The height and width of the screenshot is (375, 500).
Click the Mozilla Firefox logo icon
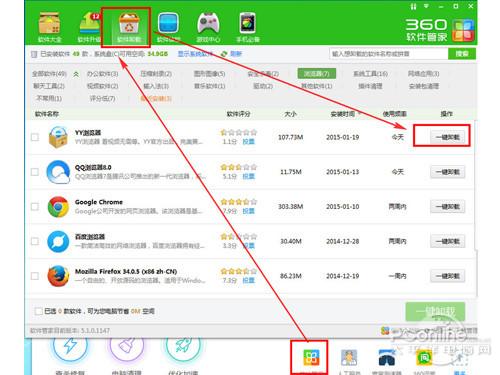point(58,276)
